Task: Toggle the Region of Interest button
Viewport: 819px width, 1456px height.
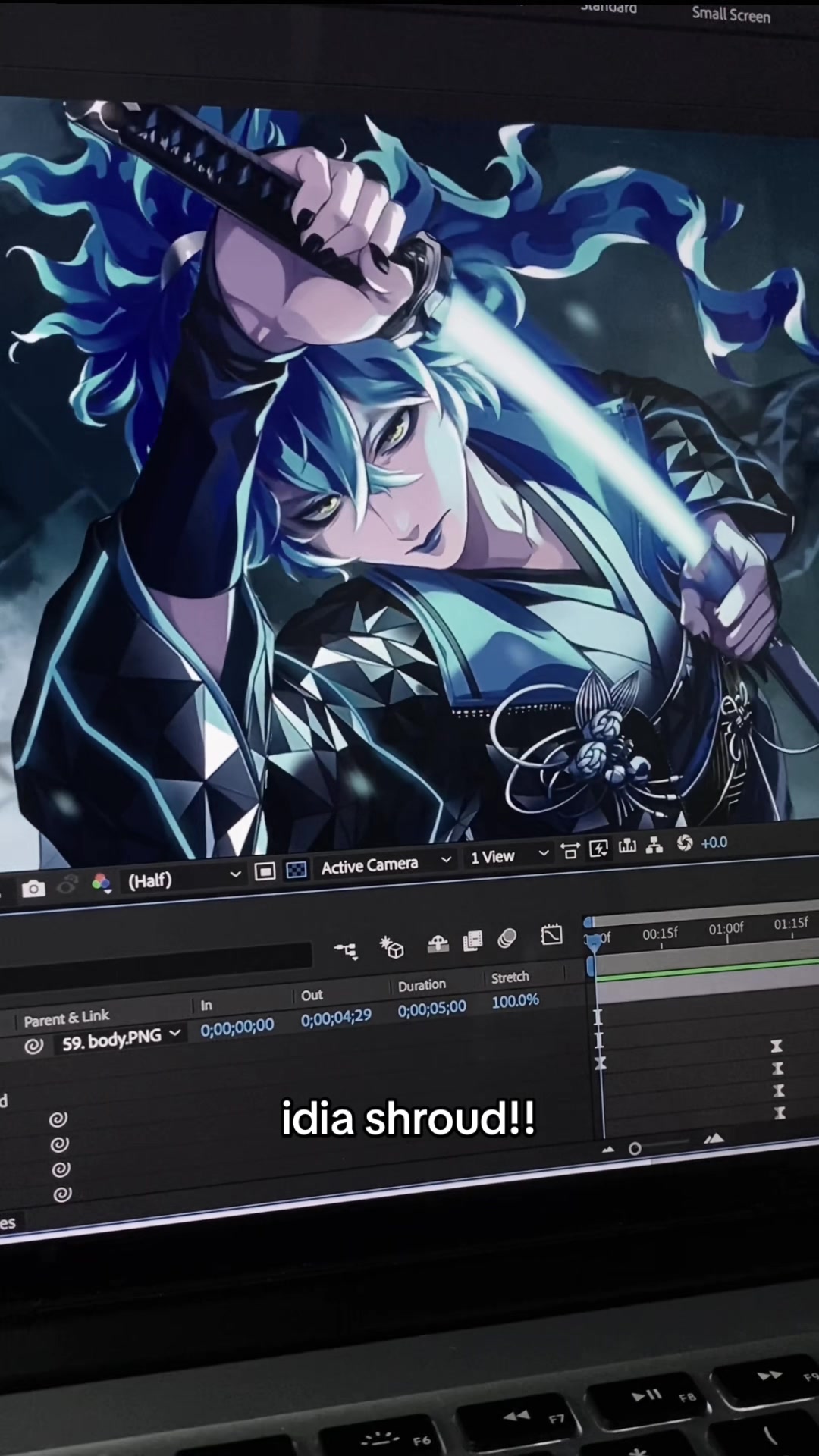Action: coord(265,871)
